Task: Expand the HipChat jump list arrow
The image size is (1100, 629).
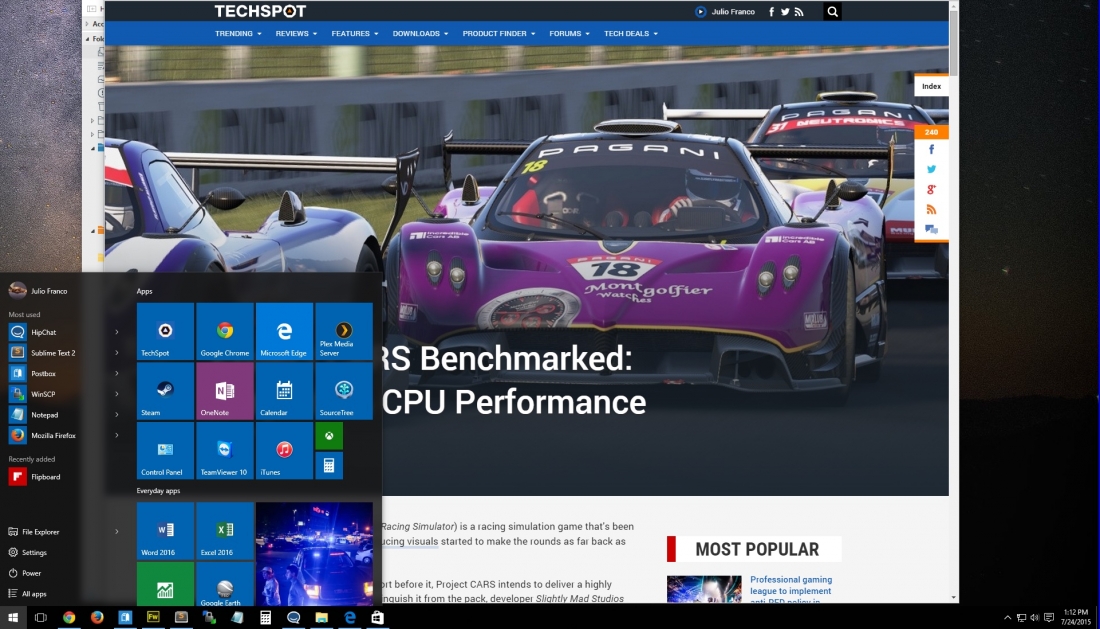Action: click(x=117, y=332)
